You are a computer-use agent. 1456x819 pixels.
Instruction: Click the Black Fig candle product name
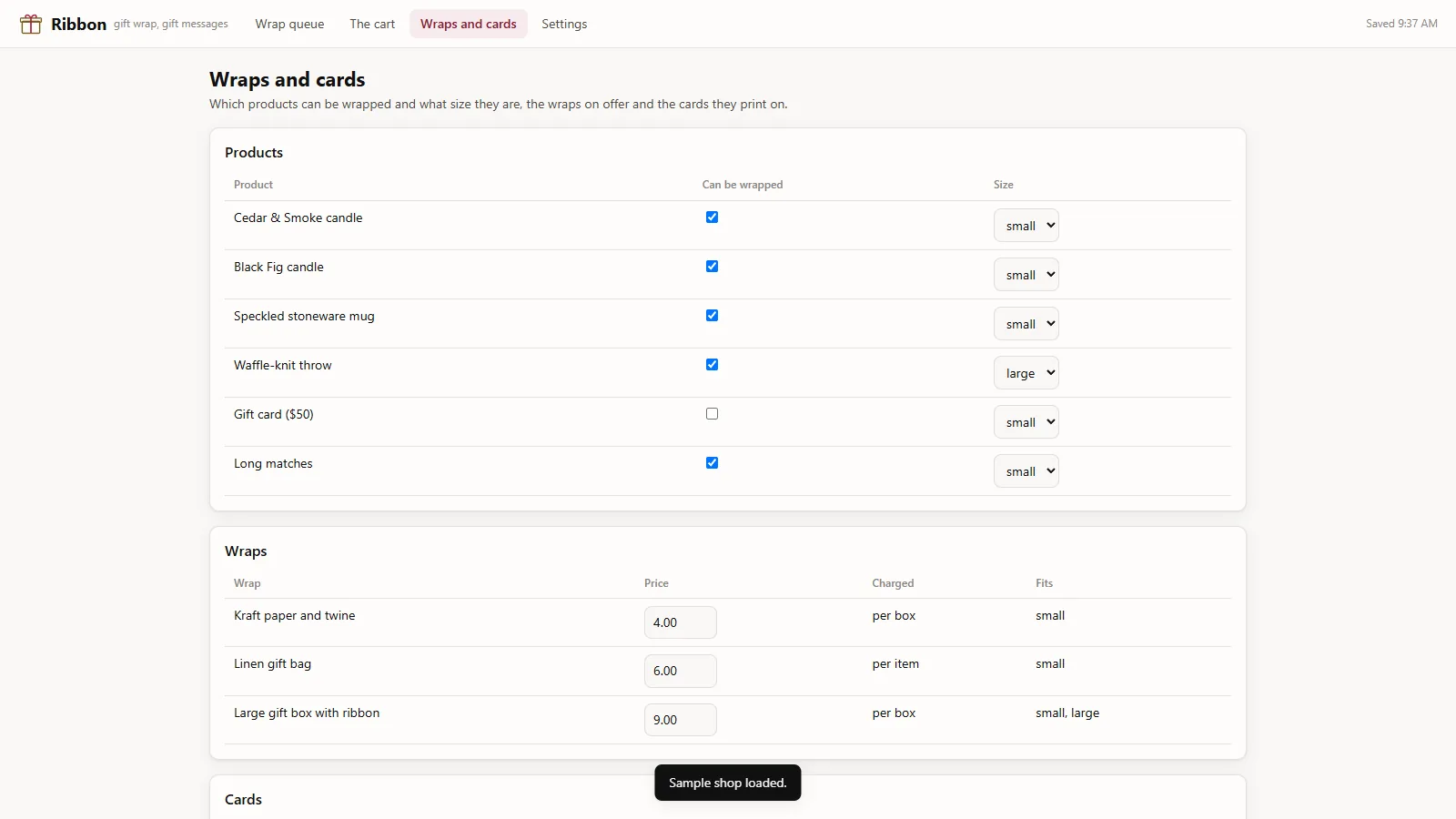tap(278, 268)
